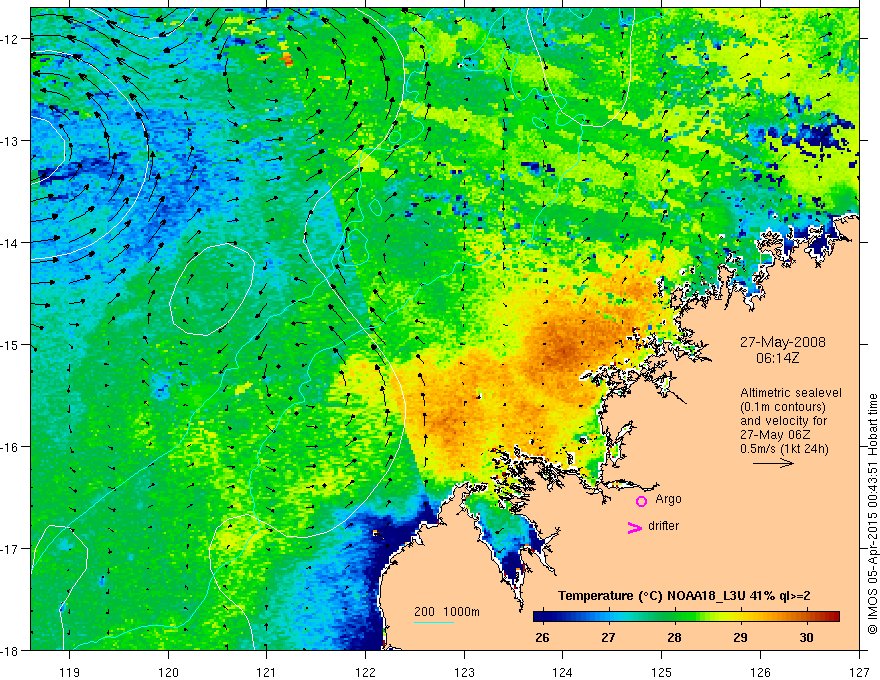
Task: Click the longitude label 124
Action: tap(563, 673)
